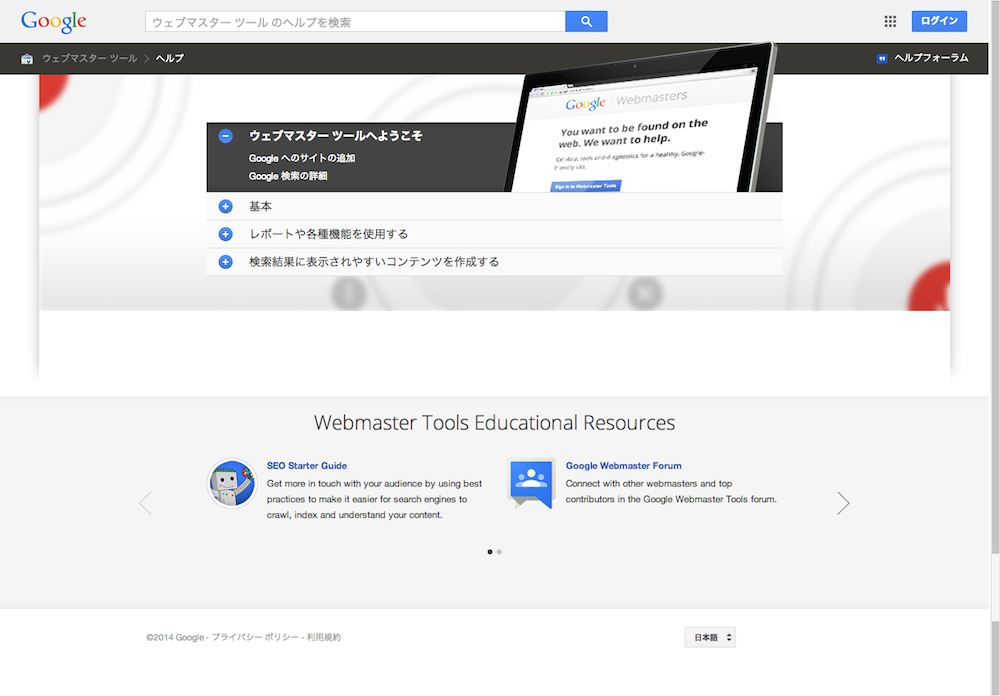Click the help forum speech bubble icon

click(x=881, y=59)
